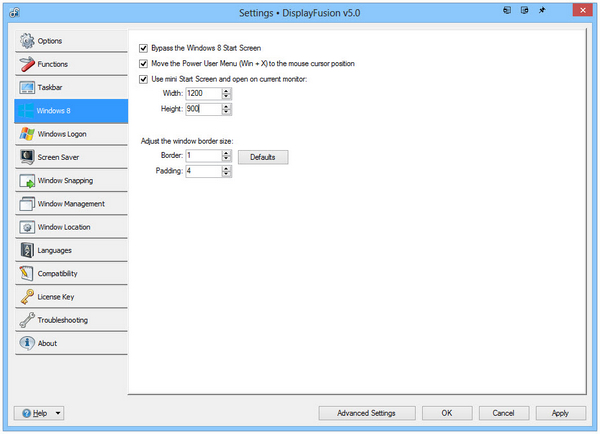Increase Padding value with up arrow
This screenshot has height=434, width=600.
tap(226, 168)
